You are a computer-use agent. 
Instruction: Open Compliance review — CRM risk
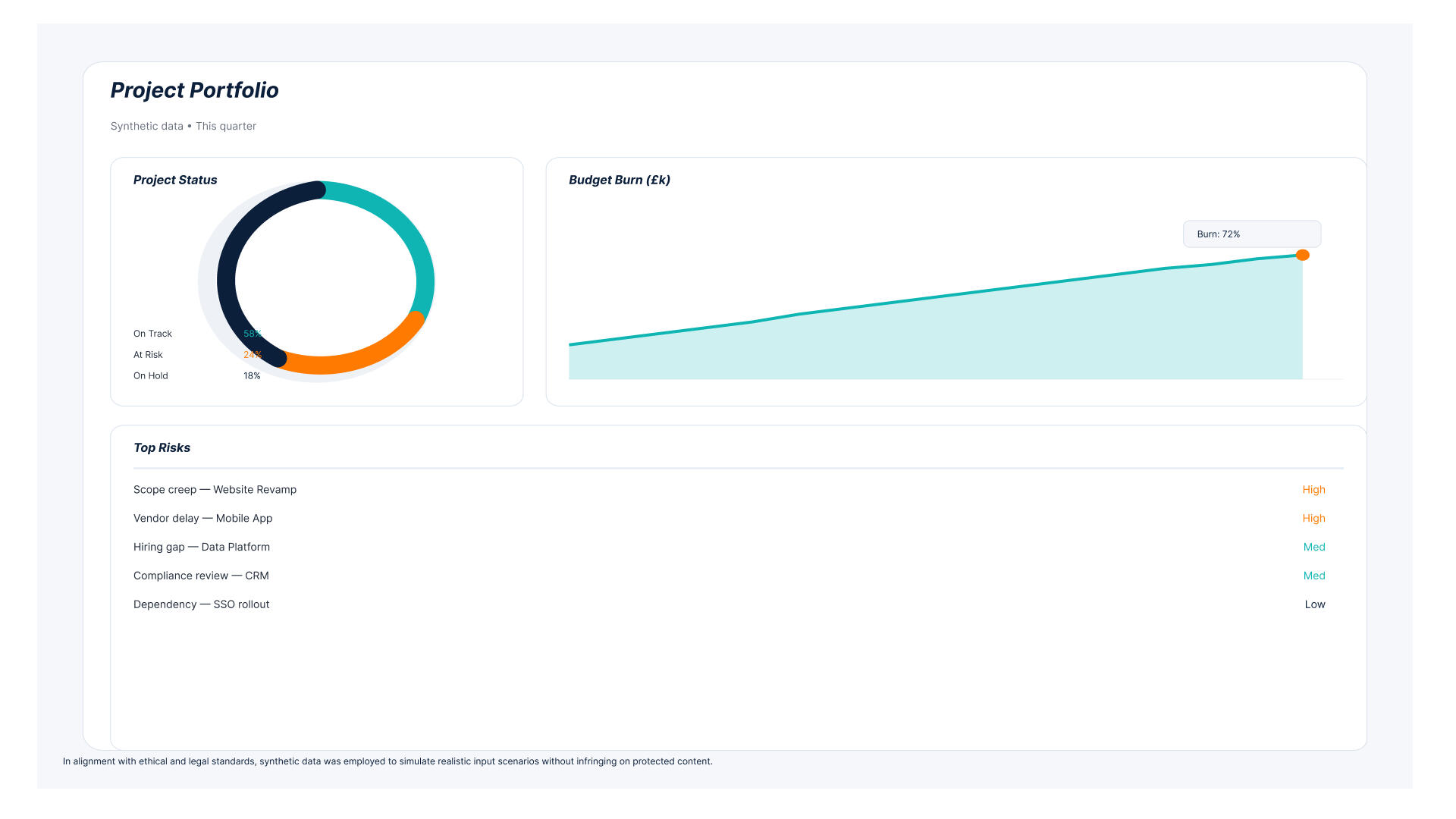pos(201,576)
